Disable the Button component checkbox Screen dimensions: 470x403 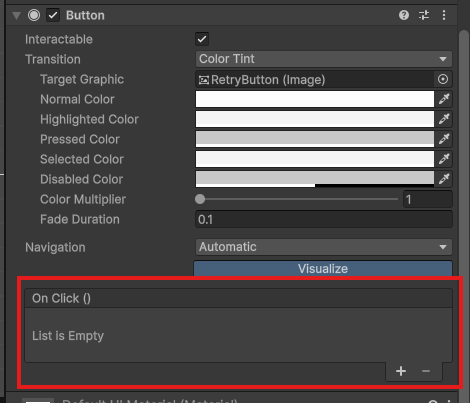tap(53, 15)
